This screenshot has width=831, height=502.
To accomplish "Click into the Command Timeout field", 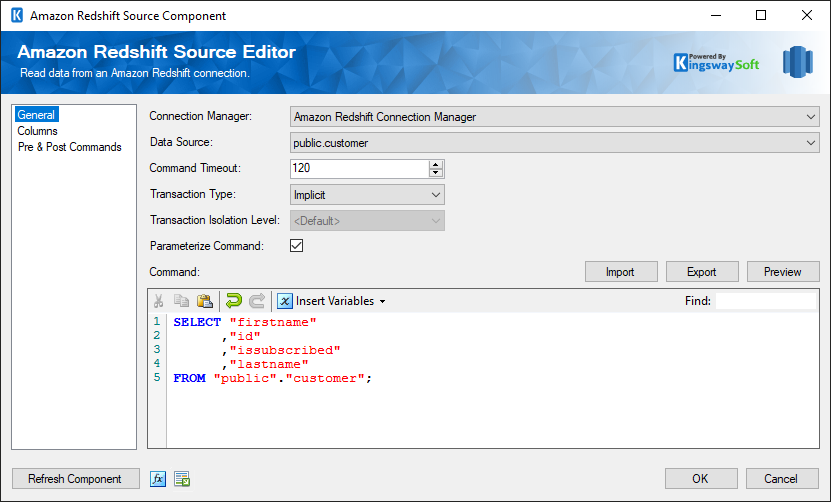I will click(359, 169).
